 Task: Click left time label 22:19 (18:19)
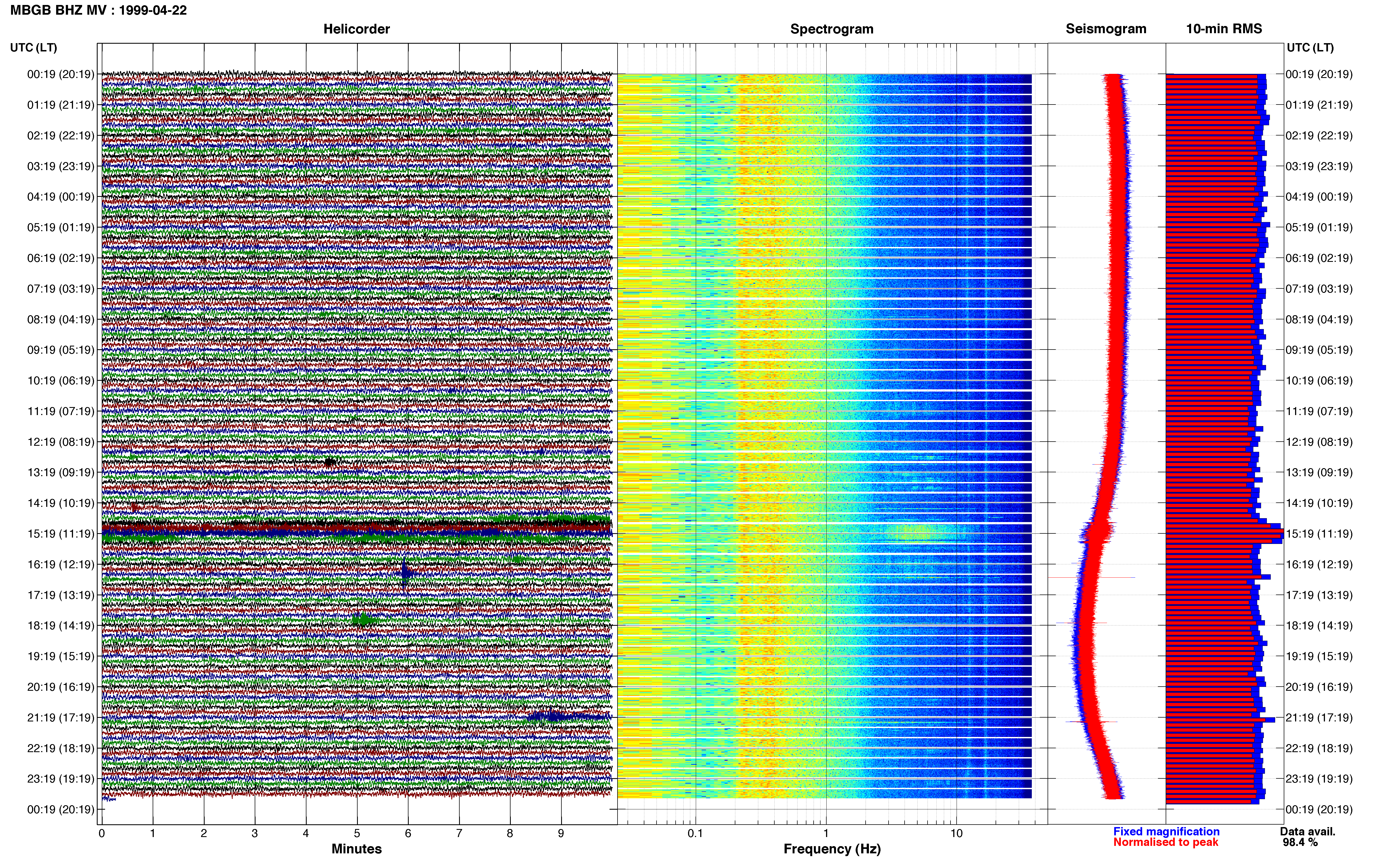(x=61, y=748)
